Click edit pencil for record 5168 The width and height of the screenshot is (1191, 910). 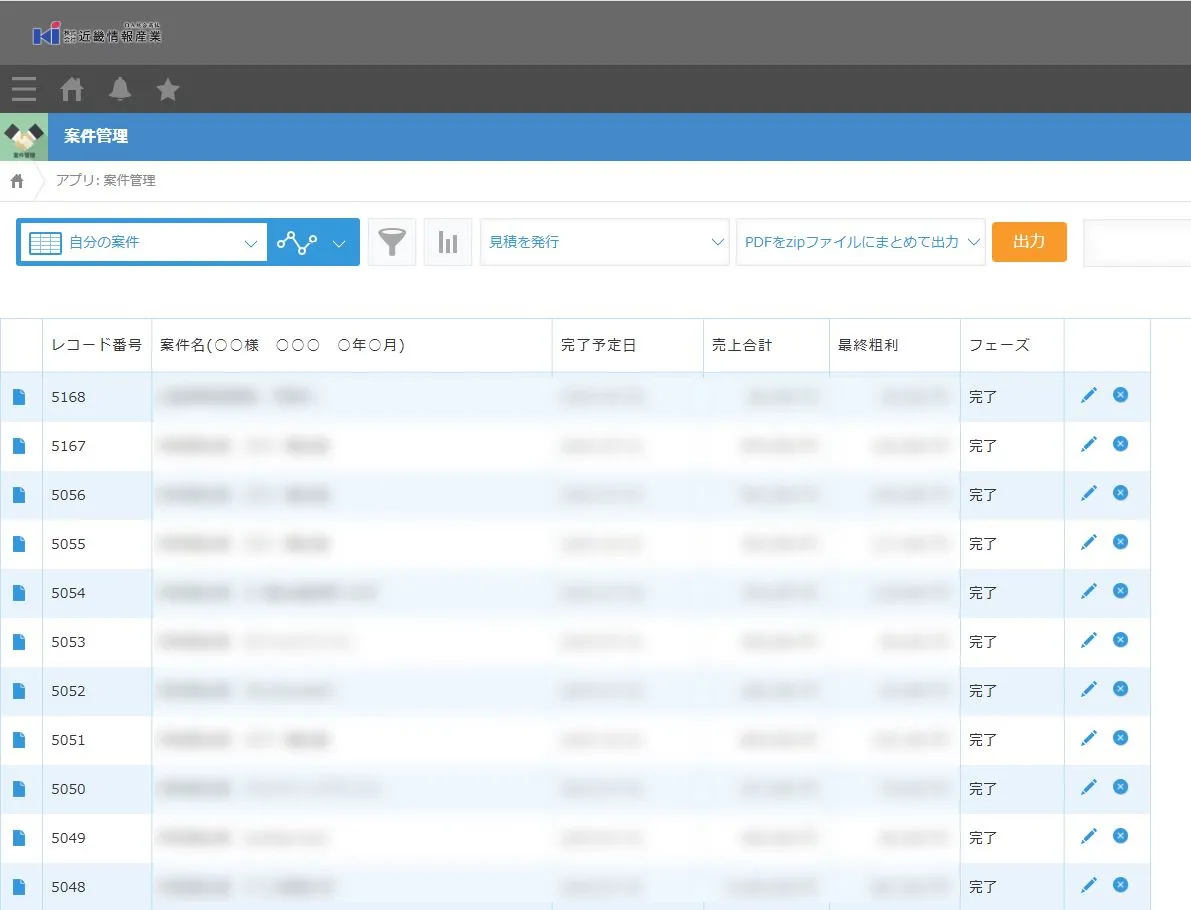pyautogui.click(x=1089, y=395)
